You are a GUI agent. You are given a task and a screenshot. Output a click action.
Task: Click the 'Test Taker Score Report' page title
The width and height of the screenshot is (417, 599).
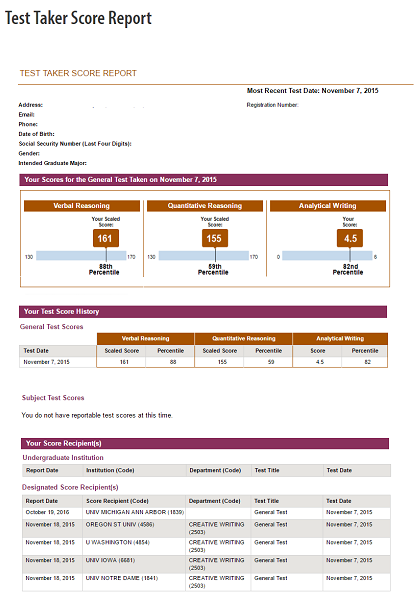point(78,18)
